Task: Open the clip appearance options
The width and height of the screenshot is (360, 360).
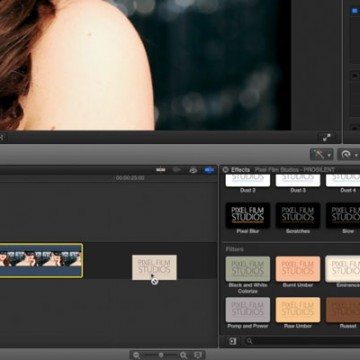Action: coord(198,355)
